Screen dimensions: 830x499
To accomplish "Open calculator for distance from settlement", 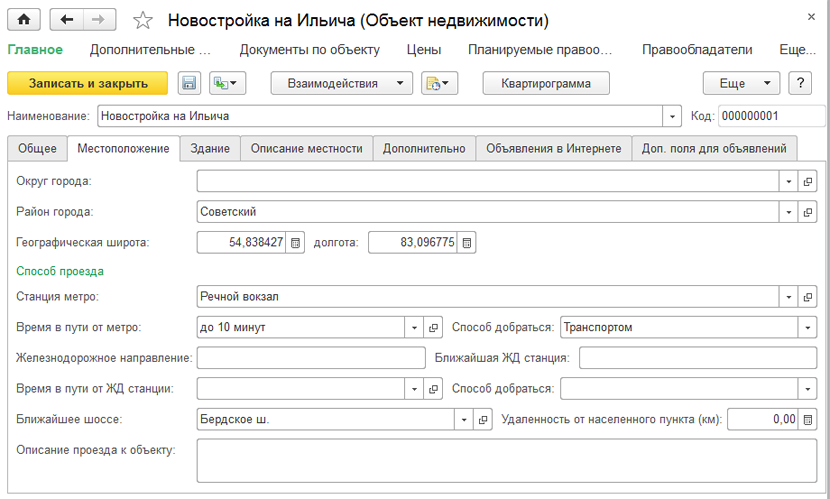I will (x=808, y=419).
